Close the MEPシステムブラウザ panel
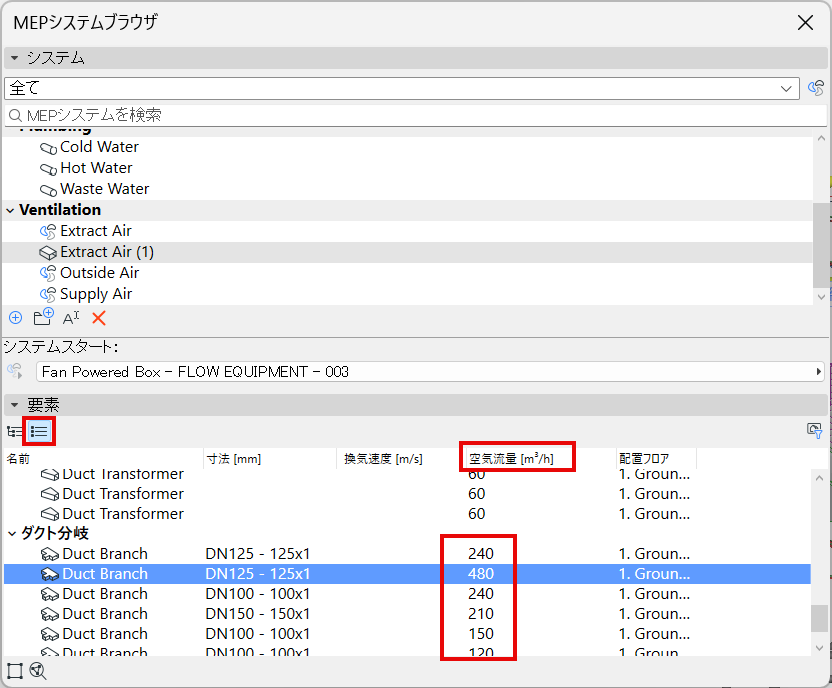 pos(805,22)
